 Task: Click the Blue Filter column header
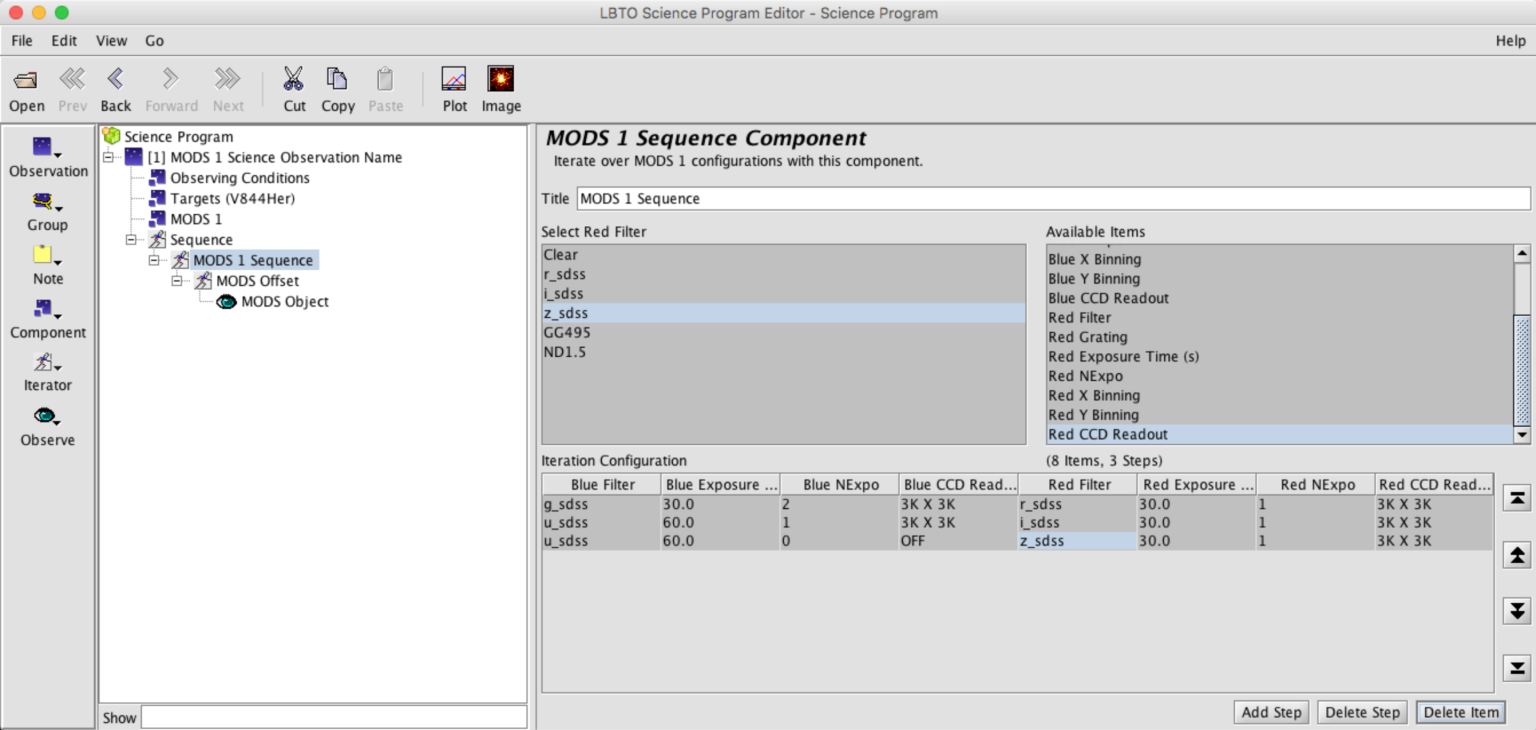click(x=602, y=485)
